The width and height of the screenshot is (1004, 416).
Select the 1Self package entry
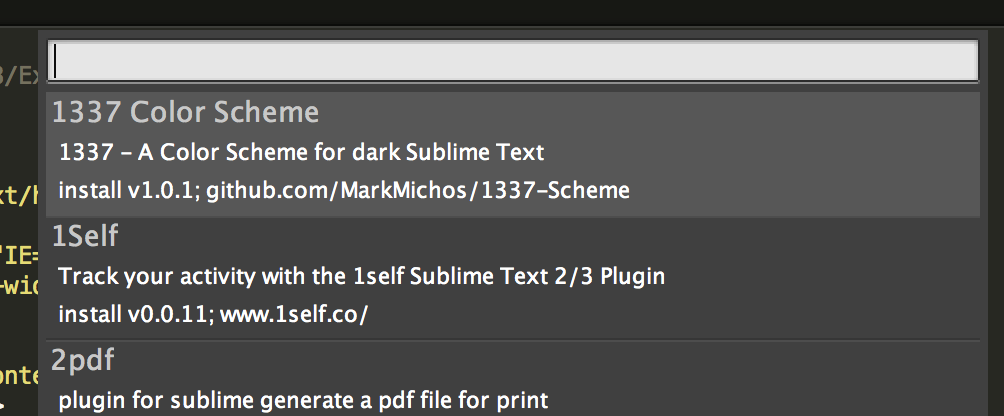[x=512, y=278]
